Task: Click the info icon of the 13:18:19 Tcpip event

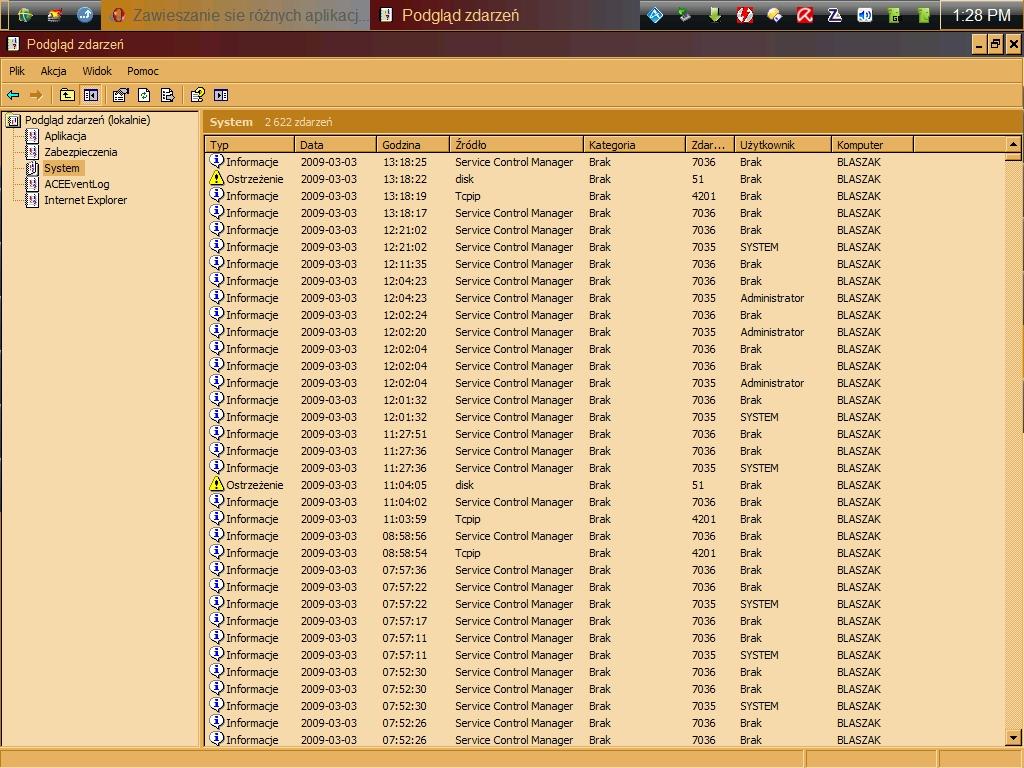Action: [217, 195]
